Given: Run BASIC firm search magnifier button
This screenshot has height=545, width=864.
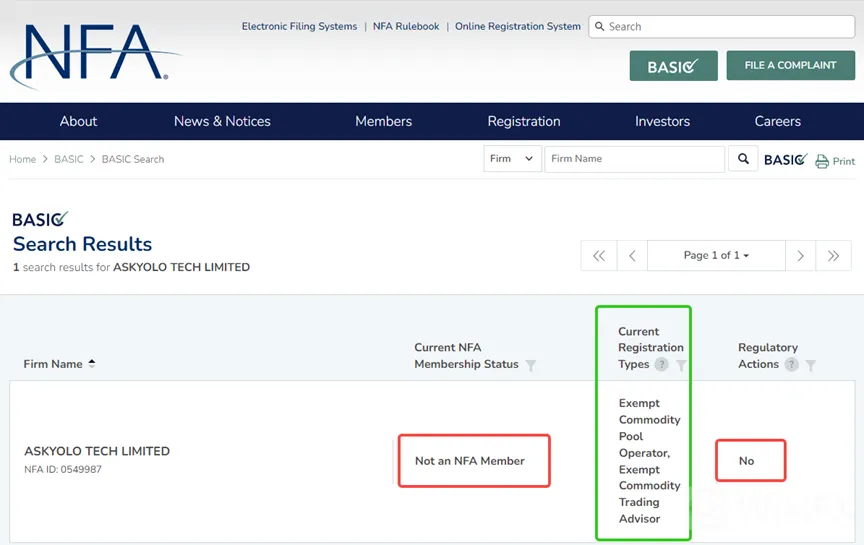Looking at the screenshot, I should [x=743, y=159].
